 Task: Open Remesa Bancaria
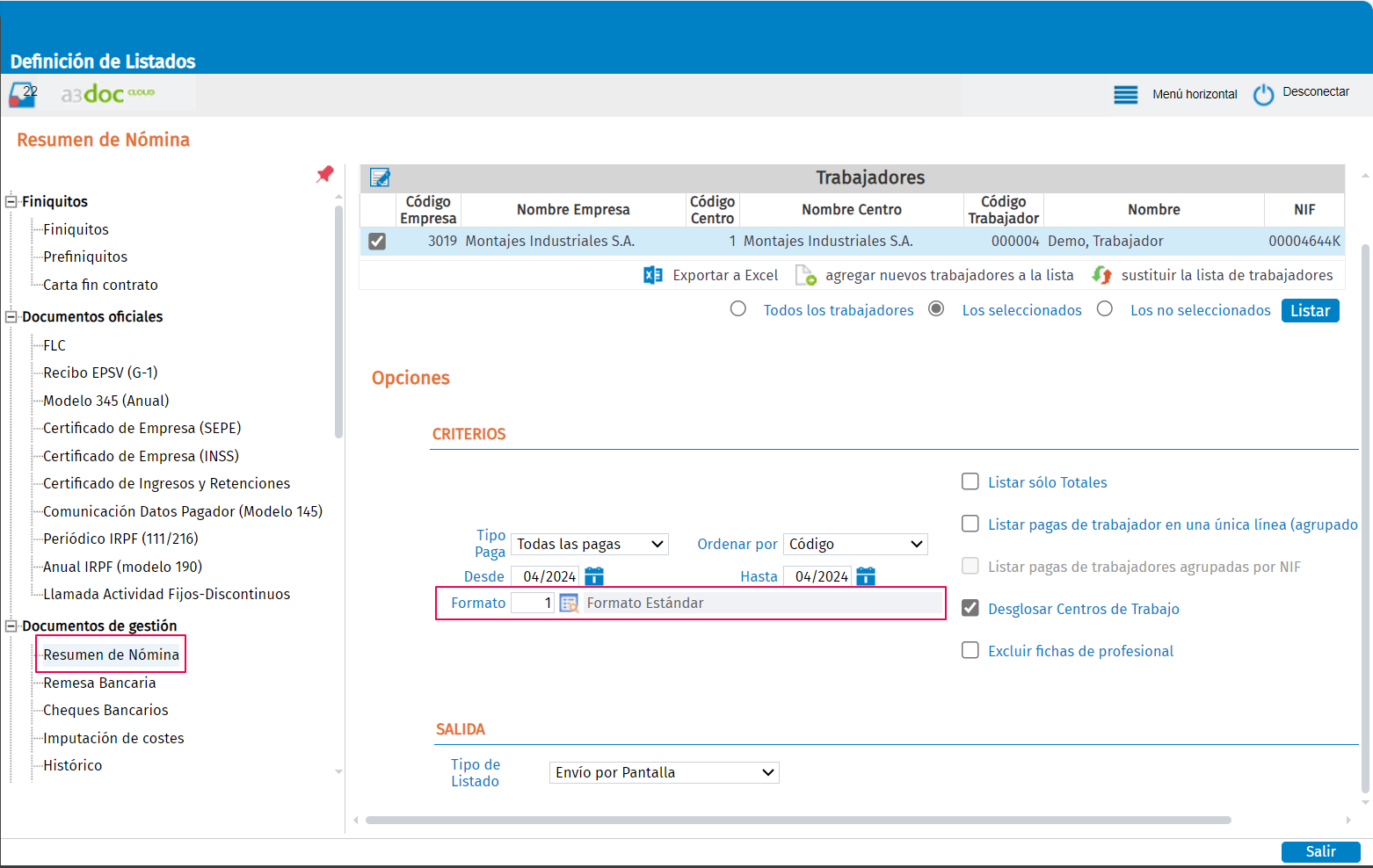pos(99,683)
